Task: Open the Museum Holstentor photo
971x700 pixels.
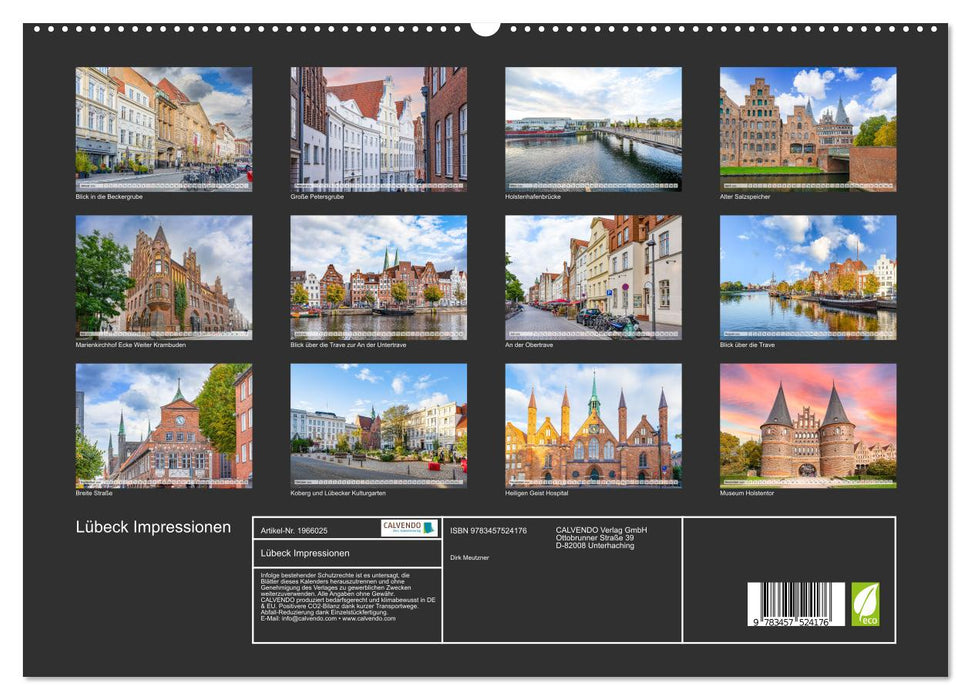Action: click(x=808, y=425)
